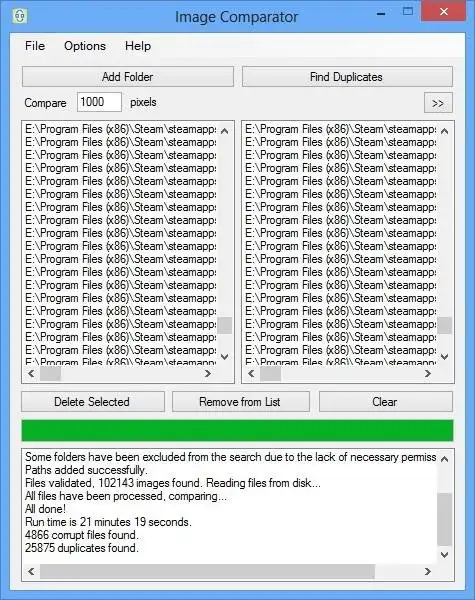
Task: Click the "102143 images found" log line
Action: [x=173, y=483]
